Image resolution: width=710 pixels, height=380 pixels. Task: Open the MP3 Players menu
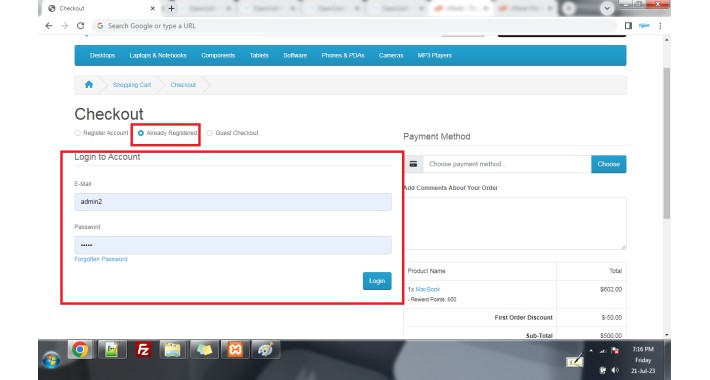(435, 55)
